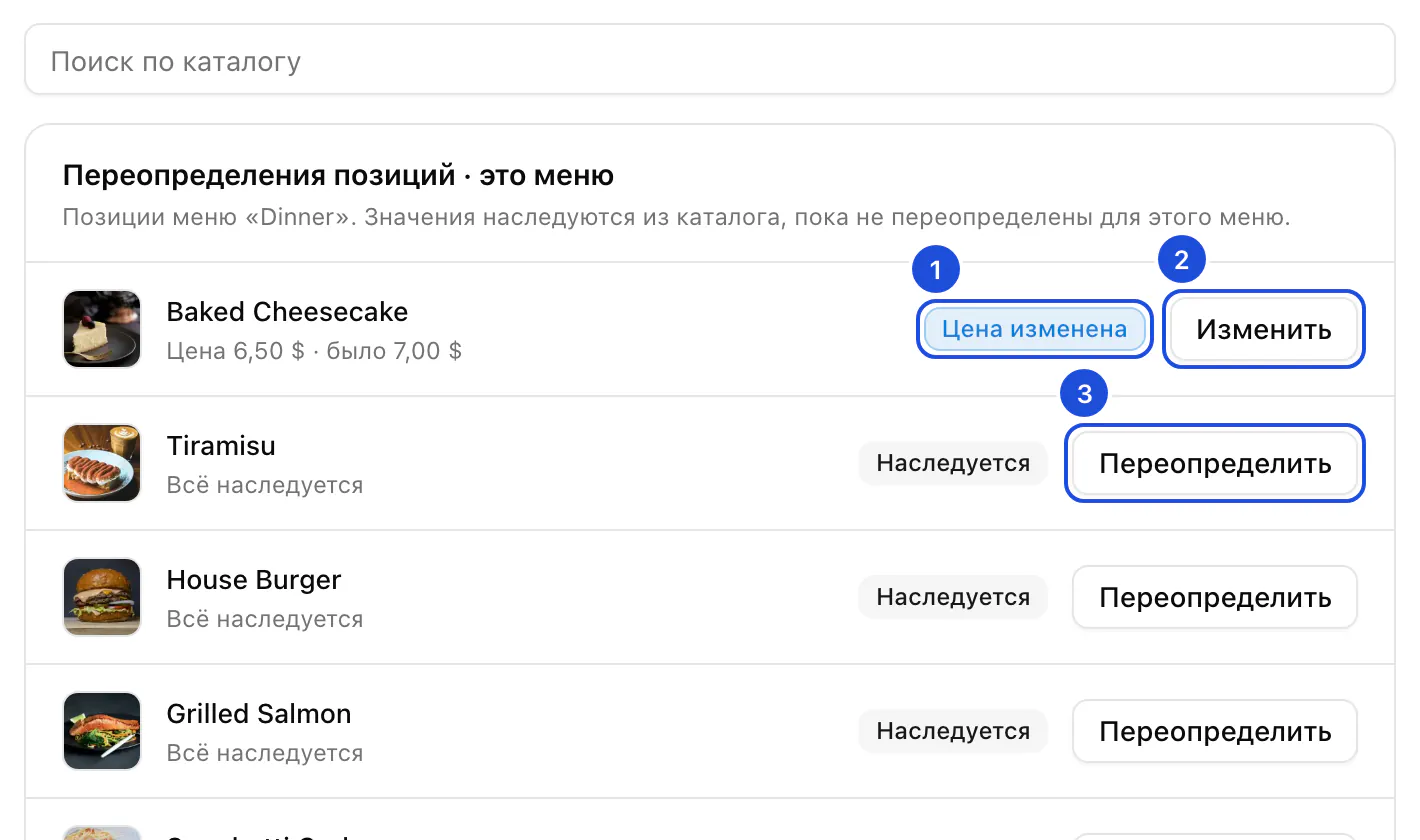Image resolution: width=1420 pixels, height=840 pixels.
Task: Select the House Burger thumbnail
Action: pyautogui.click(x=102, y=597)
